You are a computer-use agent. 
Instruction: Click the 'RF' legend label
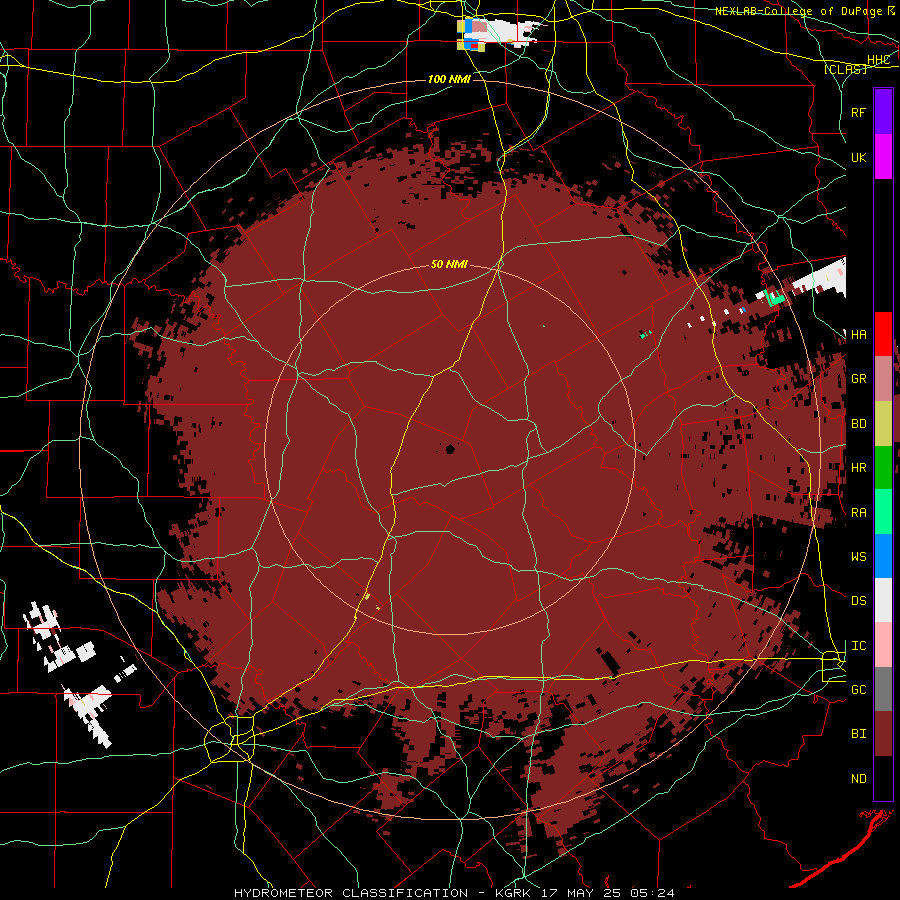[858, 112]
